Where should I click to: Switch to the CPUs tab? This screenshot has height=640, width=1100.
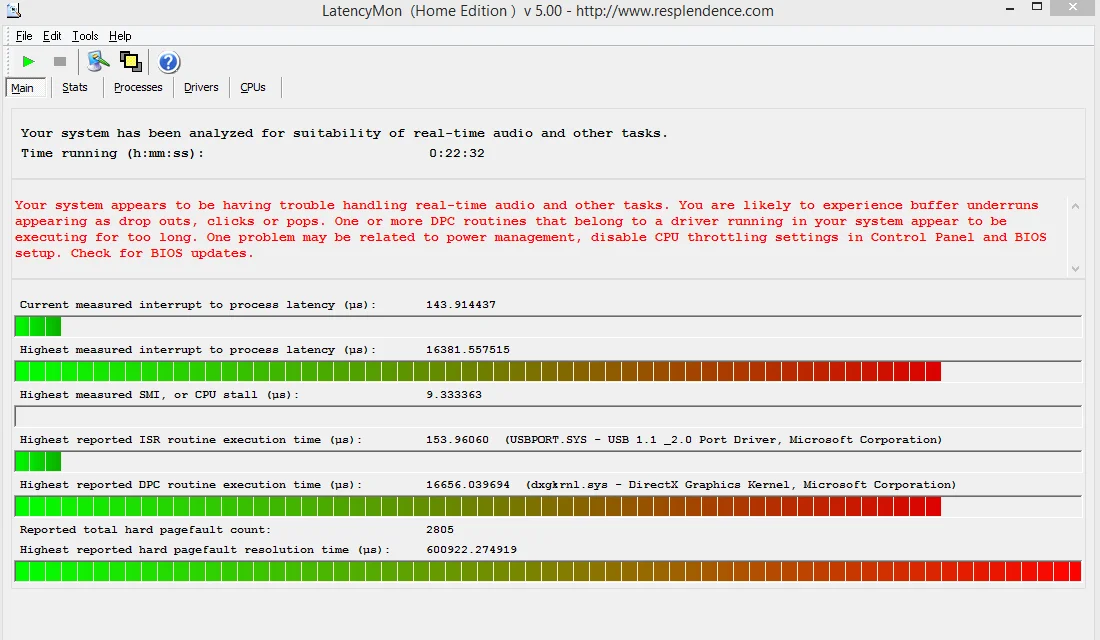(253, 87)
